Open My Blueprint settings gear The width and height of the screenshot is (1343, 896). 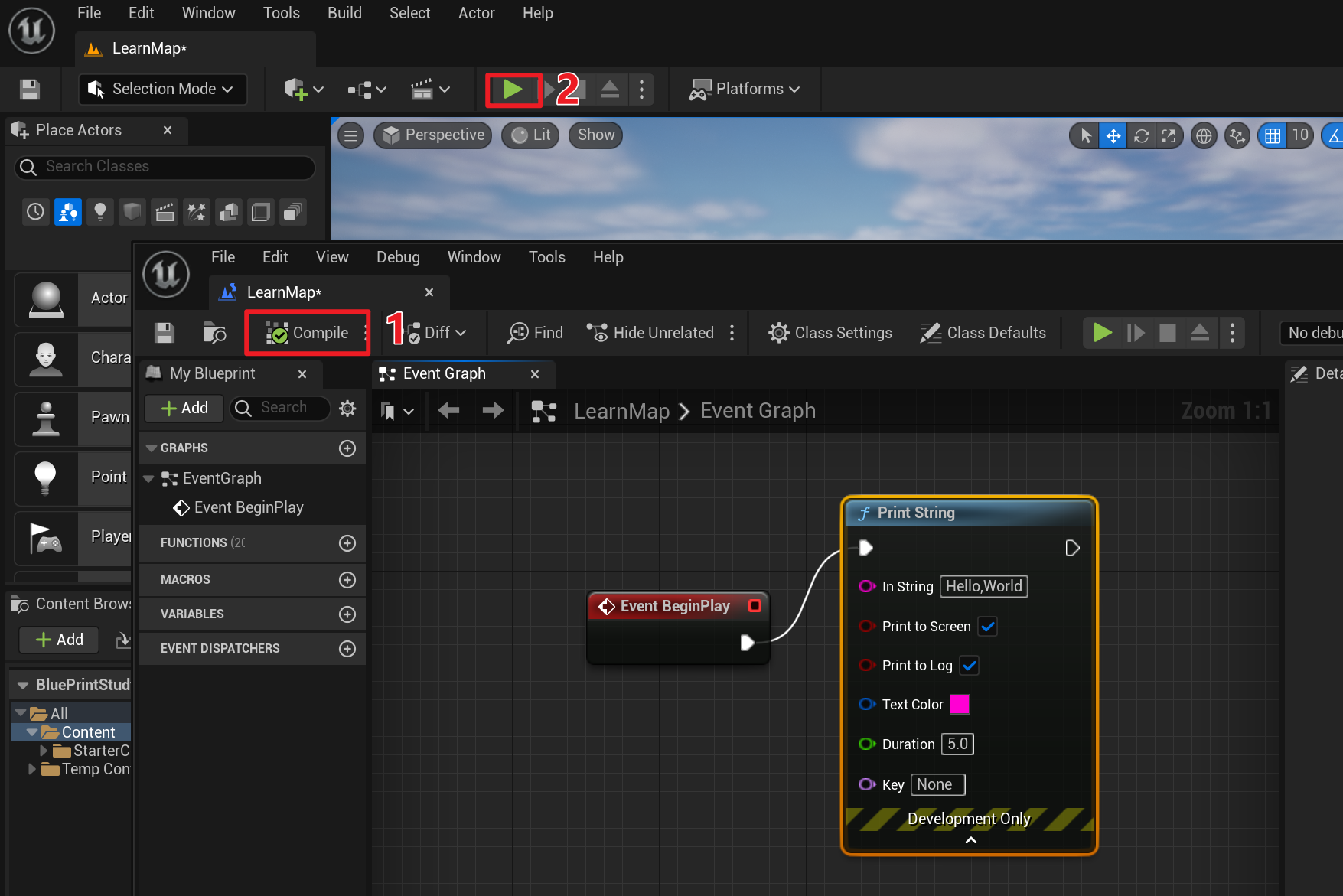click(347, 409)
